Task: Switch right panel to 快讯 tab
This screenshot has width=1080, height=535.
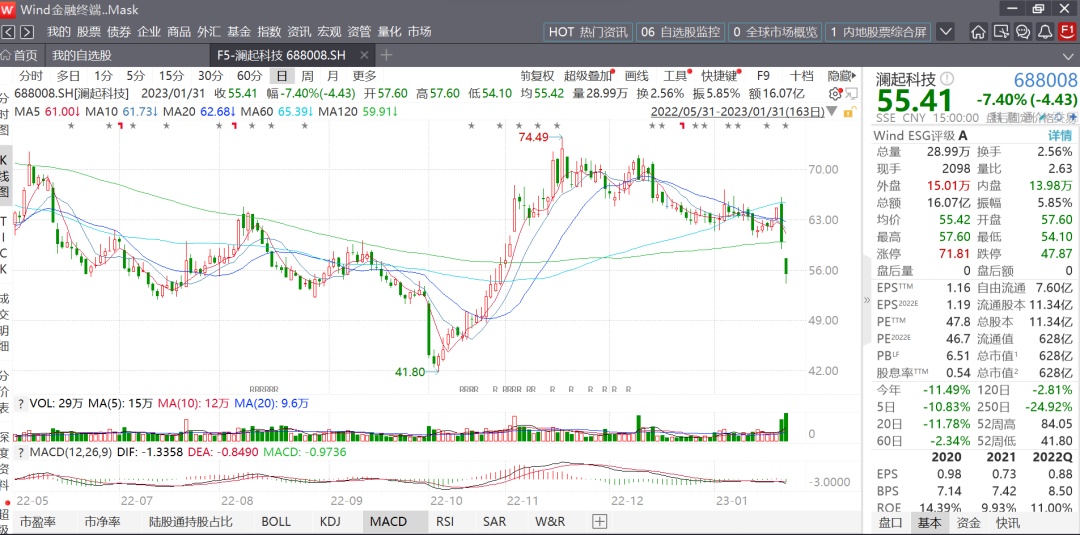Action: click(x=1008, y=523)
